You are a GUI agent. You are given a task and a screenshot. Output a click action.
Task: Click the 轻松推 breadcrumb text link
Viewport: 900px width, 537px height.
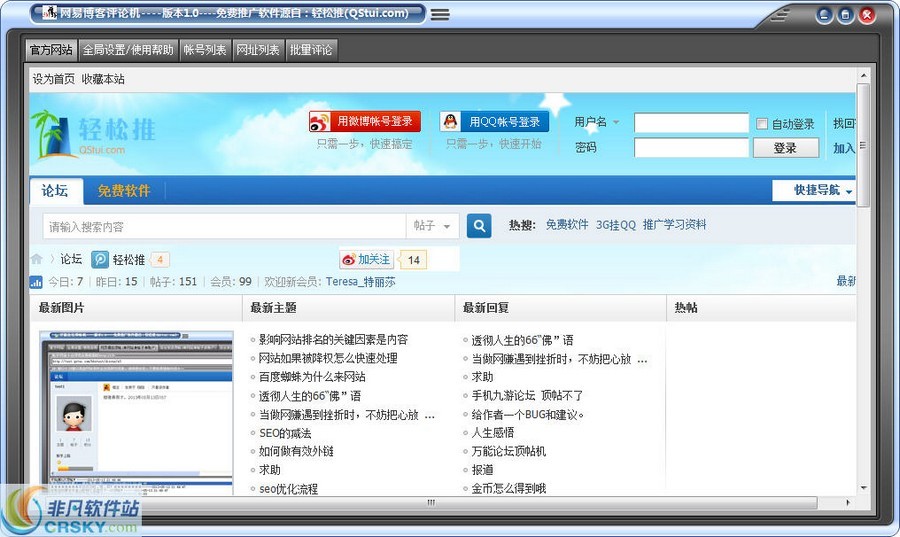(x=129, y=260)
